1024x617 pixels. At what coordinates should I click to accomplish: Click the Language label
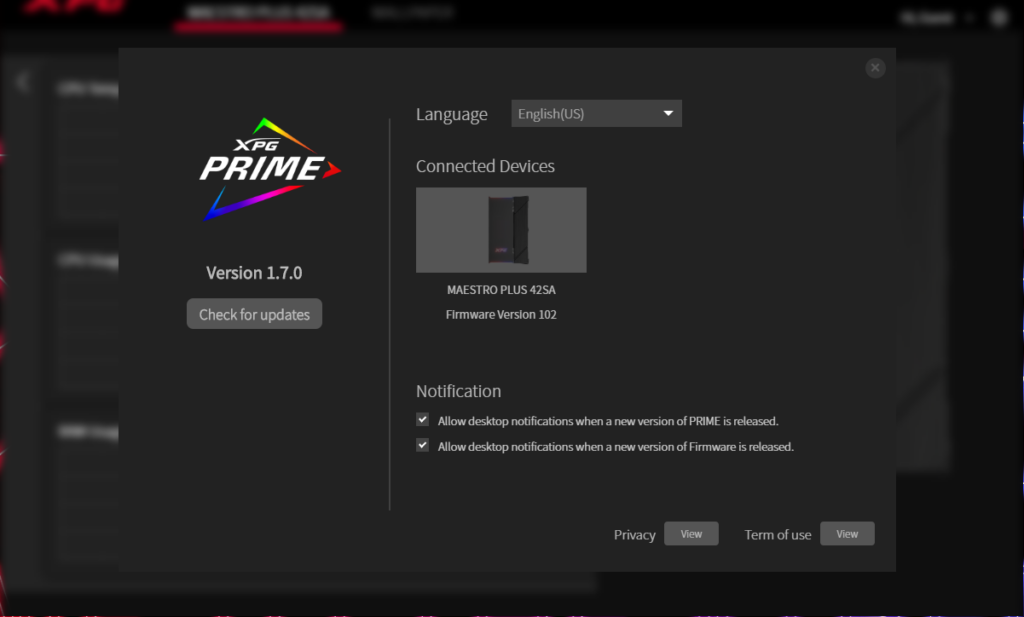click(x=451, y=114)
